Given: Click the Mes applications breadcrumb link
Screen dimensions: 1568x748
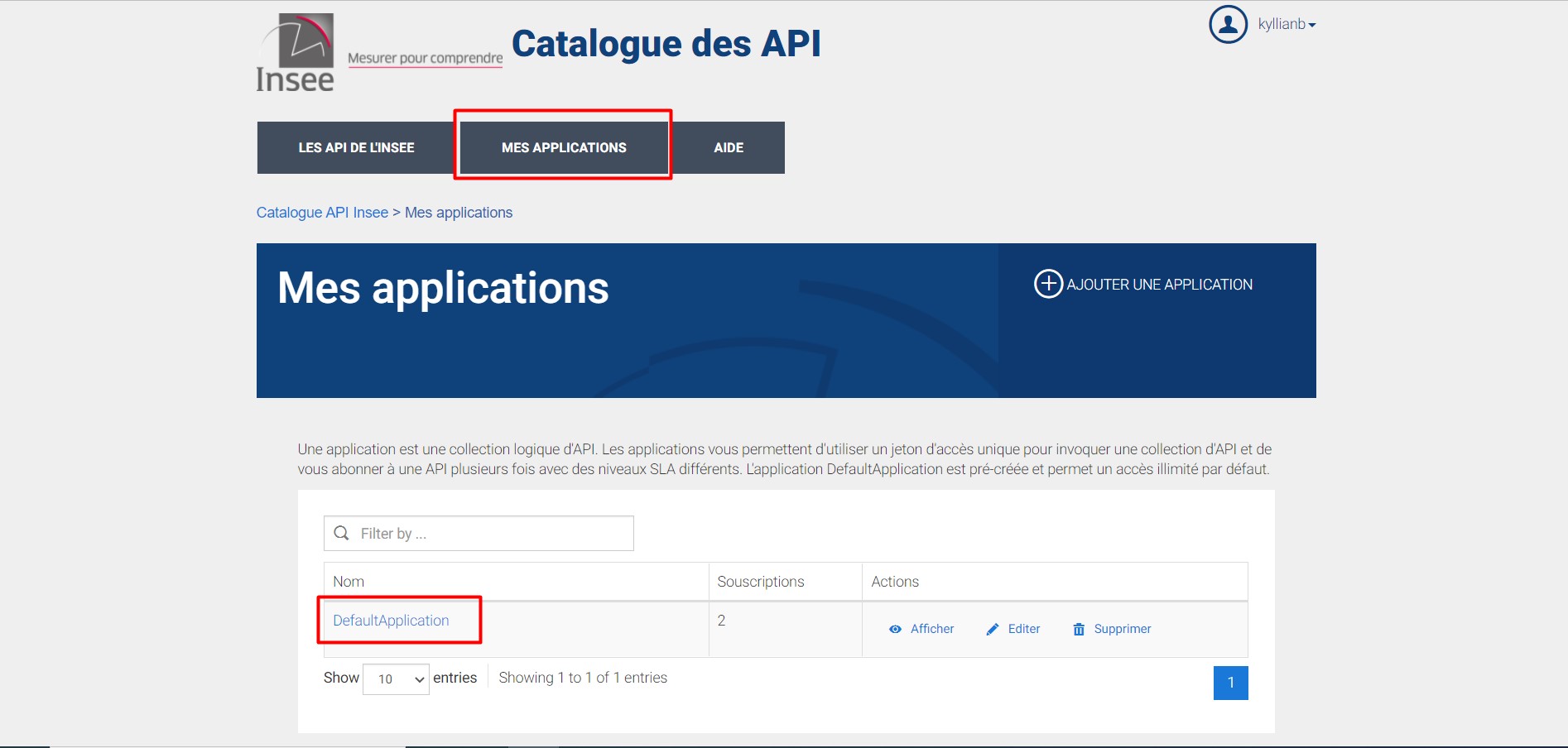Looking at the screenshot, I should tap(459, 213).
